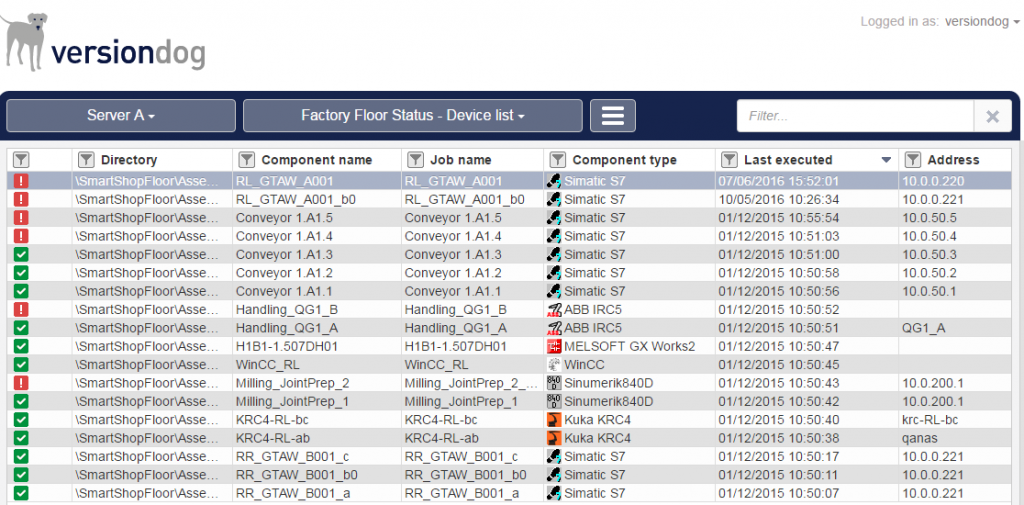
Task: Click OK status icon for Conveyor 1.A1.2
Action: [21, 272]
